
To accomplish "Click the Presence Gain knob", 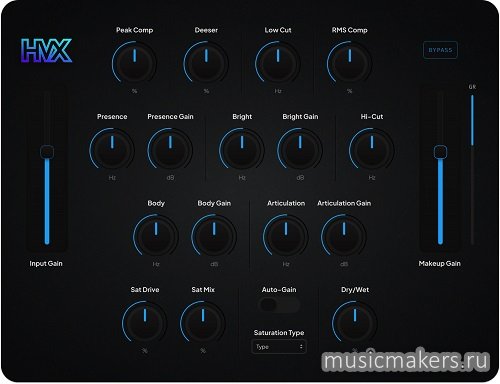I will click(170, 149).
